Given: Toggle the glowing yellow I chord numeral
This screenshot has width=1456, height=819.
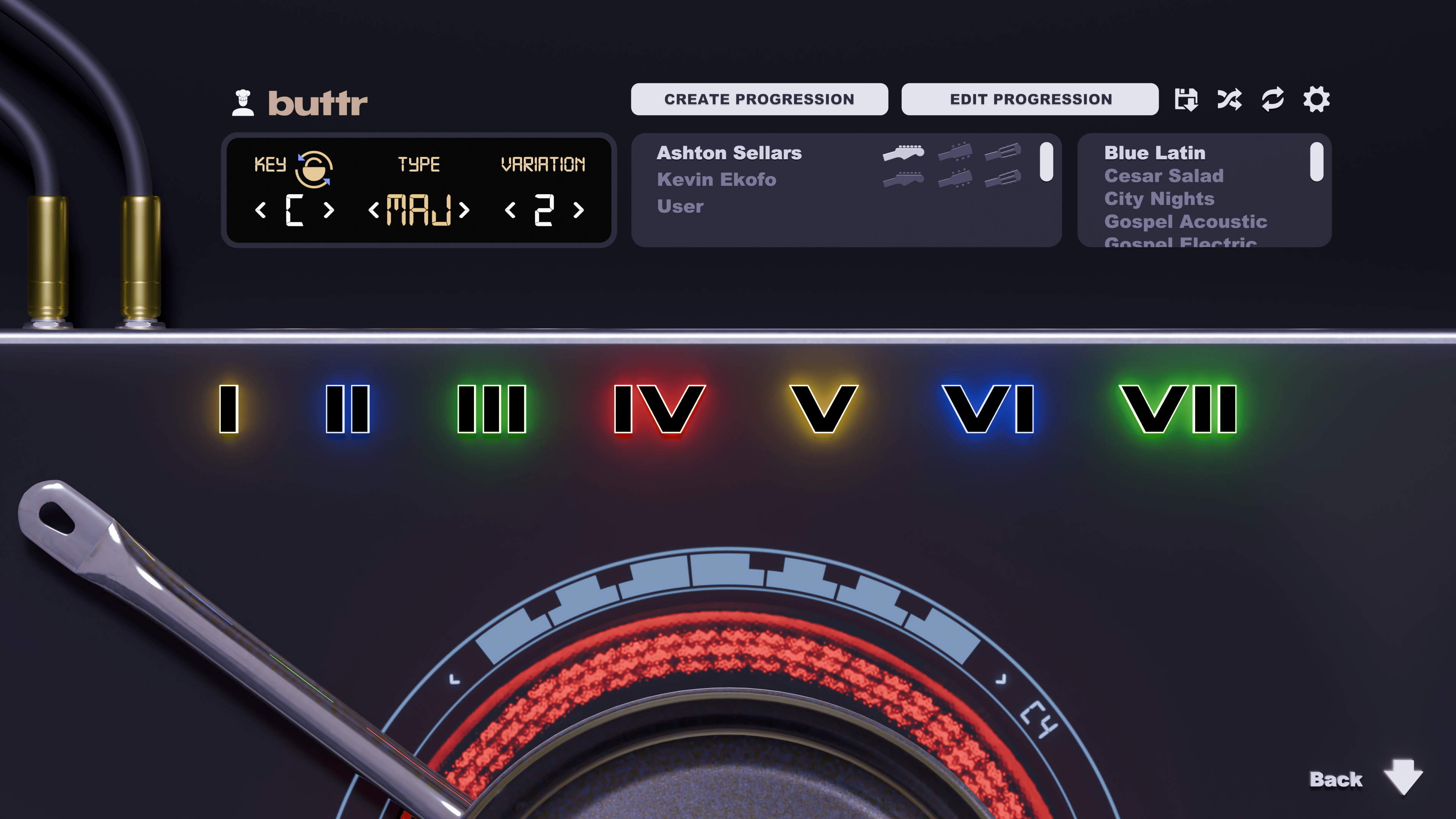Looking at the screenshot, I should coord(229,409).
